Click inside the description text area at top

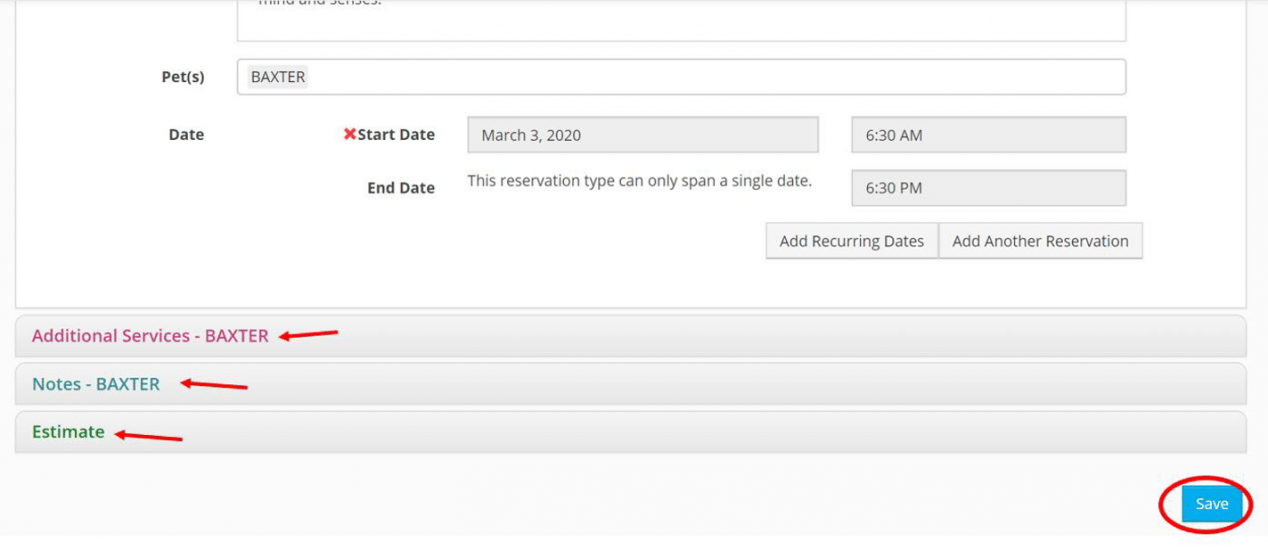click(681, 20)
